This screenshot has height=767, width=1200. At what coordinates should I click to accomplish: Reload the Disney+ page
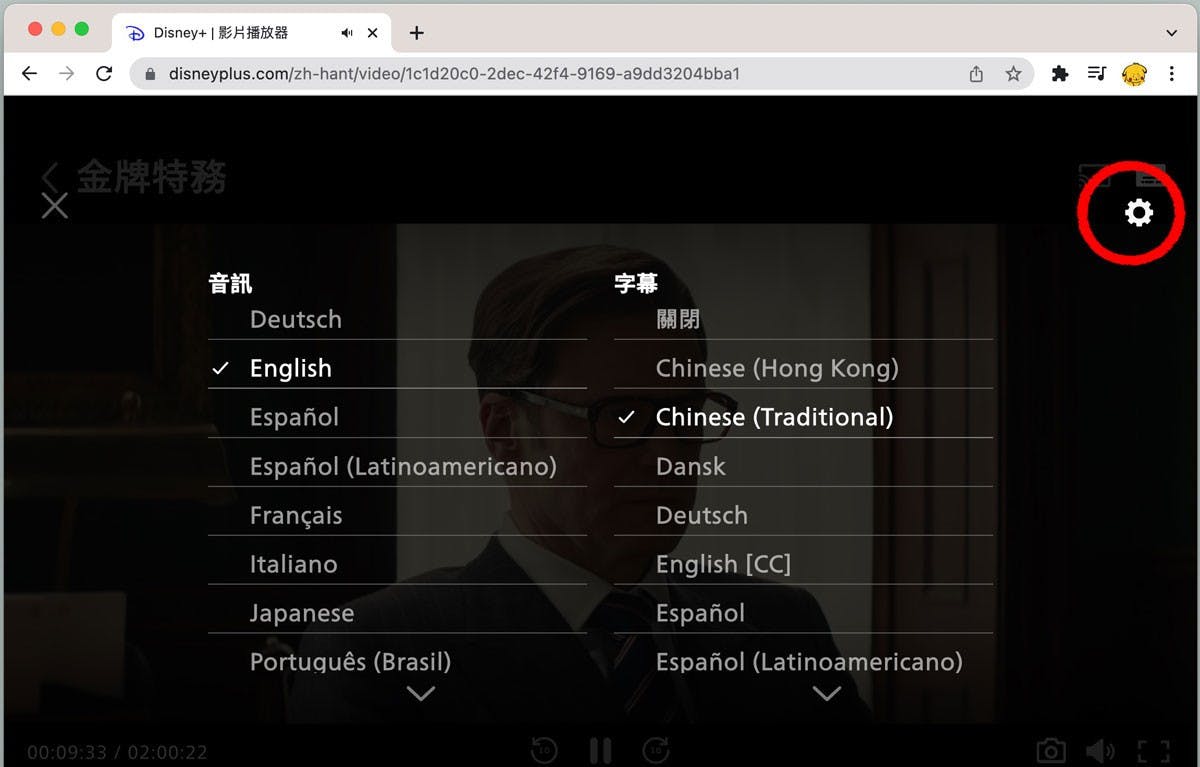104,74
